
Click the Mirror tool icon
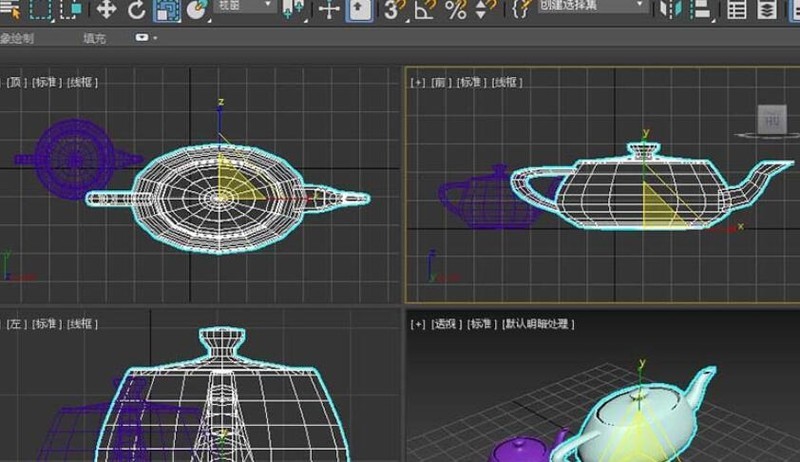tap(669, 9)
